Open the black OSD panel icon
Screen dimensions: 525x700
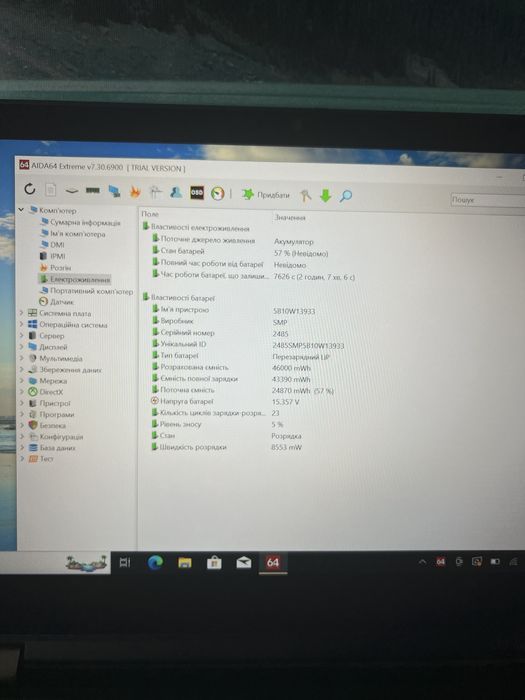click(197, 193)
